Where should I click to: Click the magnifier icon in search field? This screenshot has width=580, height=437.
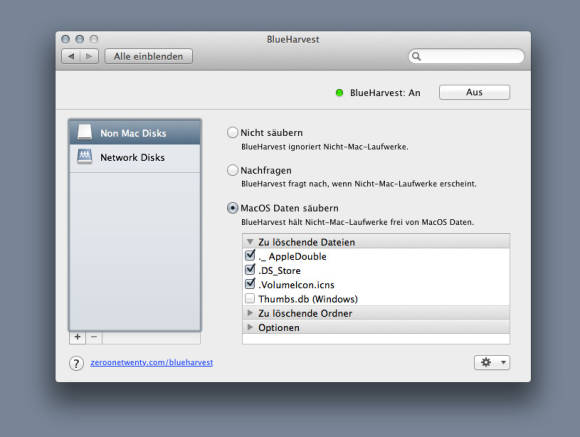tap(416, 56)
